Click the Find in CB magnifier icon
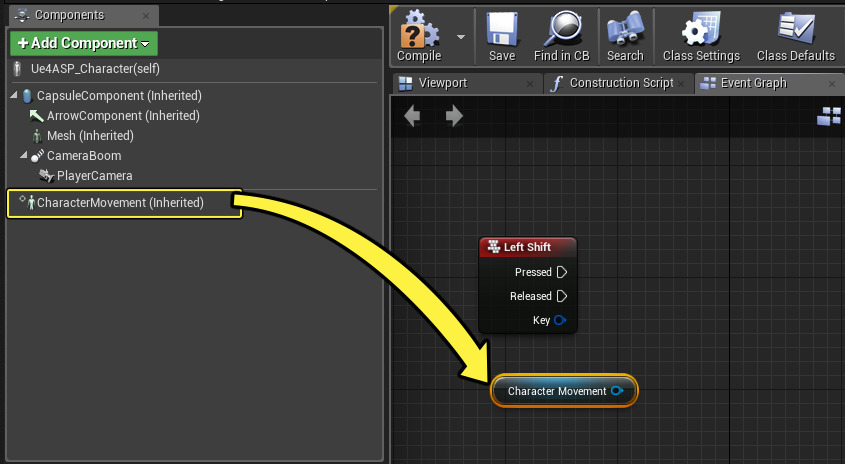Viewport: 845px width, 464px height. click(x=562, y=30)
